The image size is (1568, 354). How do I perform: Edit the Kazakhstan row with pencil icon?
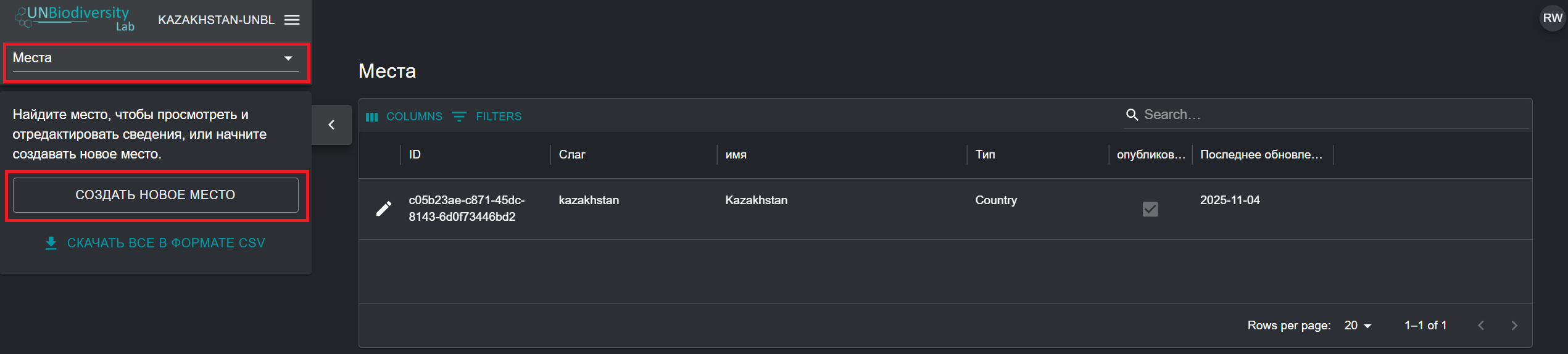384,208
